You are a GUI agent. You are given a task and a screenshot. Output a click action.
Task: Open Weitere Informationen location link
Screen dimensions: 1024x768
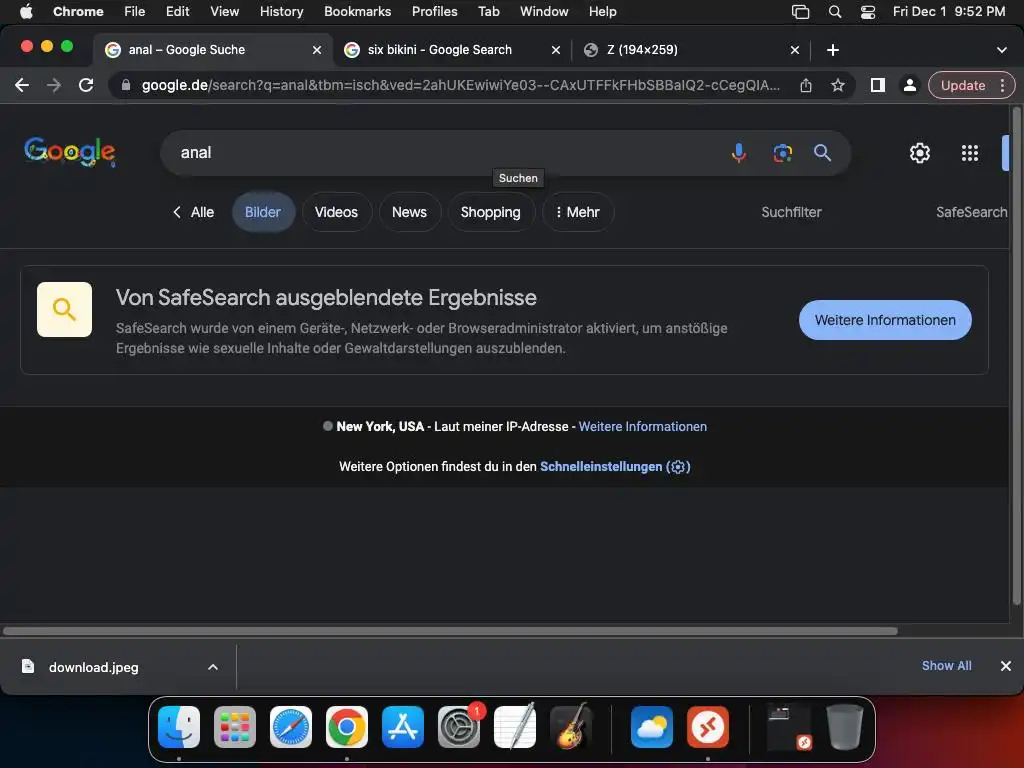643,426
